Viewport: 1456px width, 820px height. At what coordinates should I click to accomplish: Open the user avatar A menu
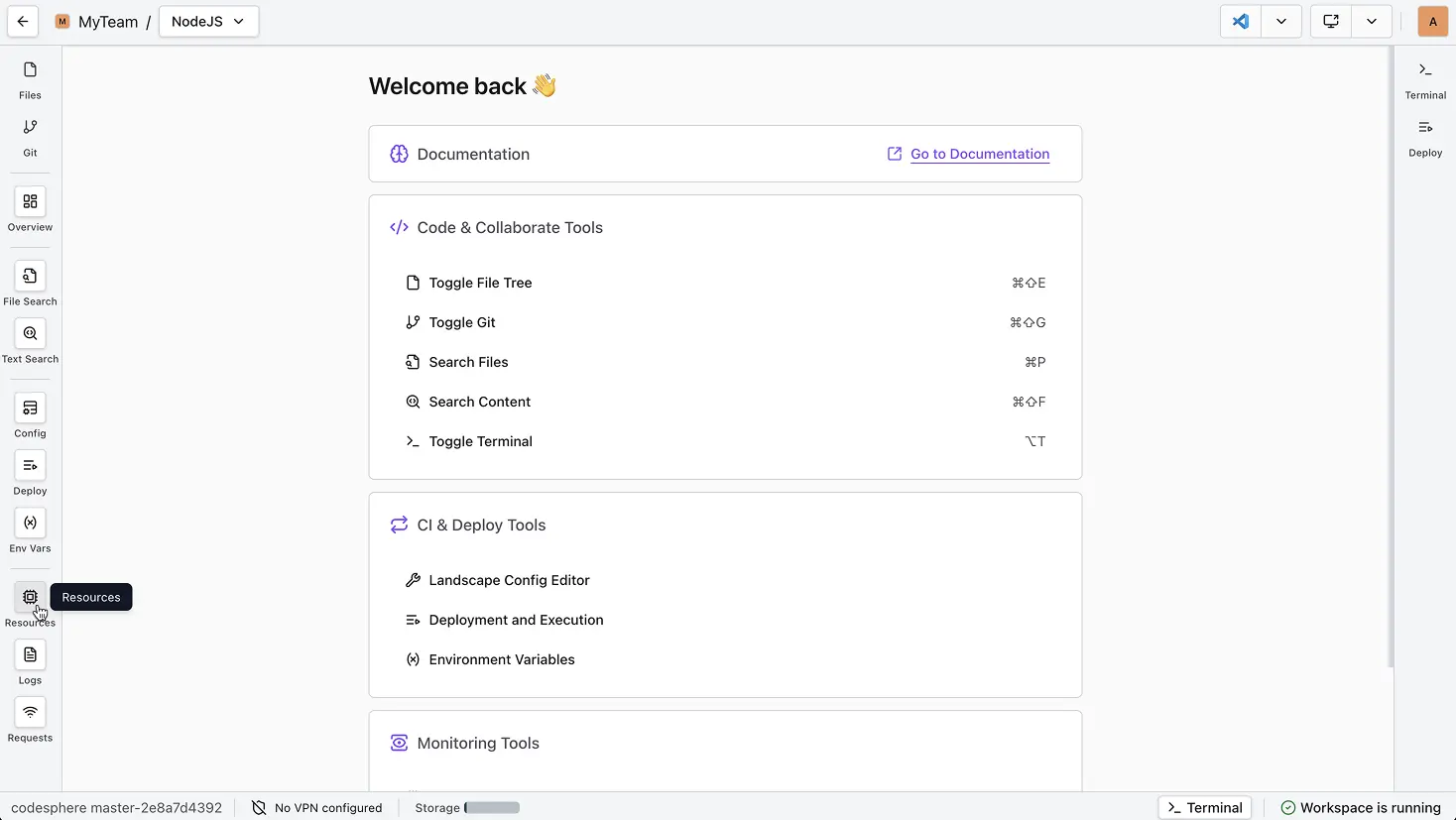[x=1433, y=22]
